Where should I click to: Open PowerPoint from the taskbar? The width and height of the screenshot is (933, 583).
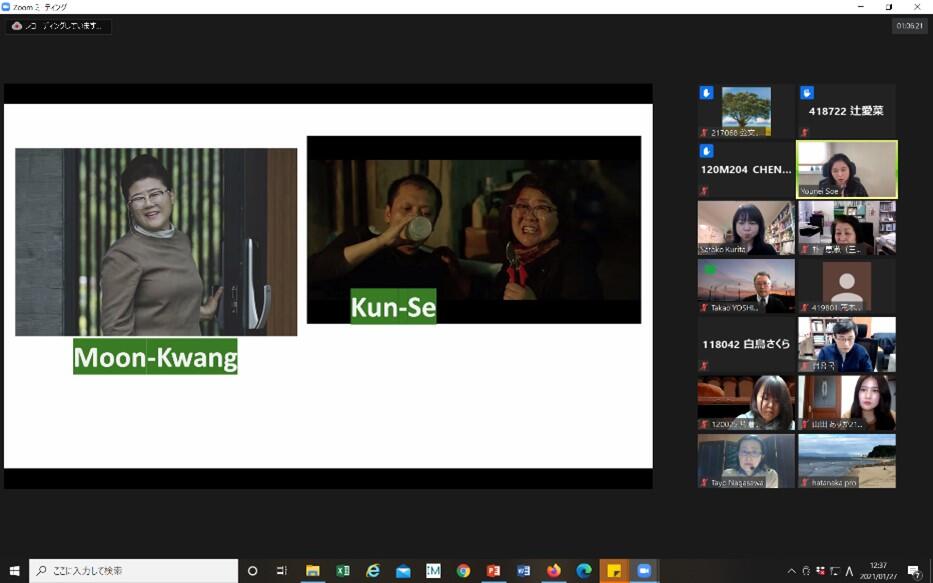[x=493, y=571]
